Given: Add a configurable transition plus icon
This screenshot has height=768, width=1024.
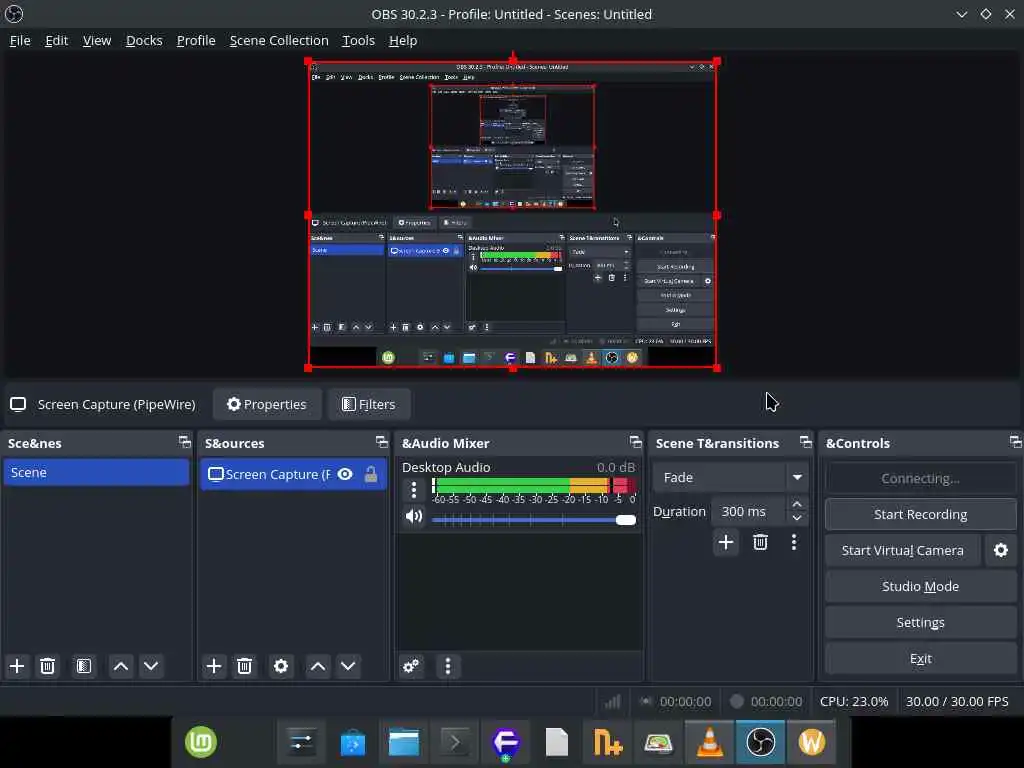Looking at the screenshot, I should [x=726, y=542].
